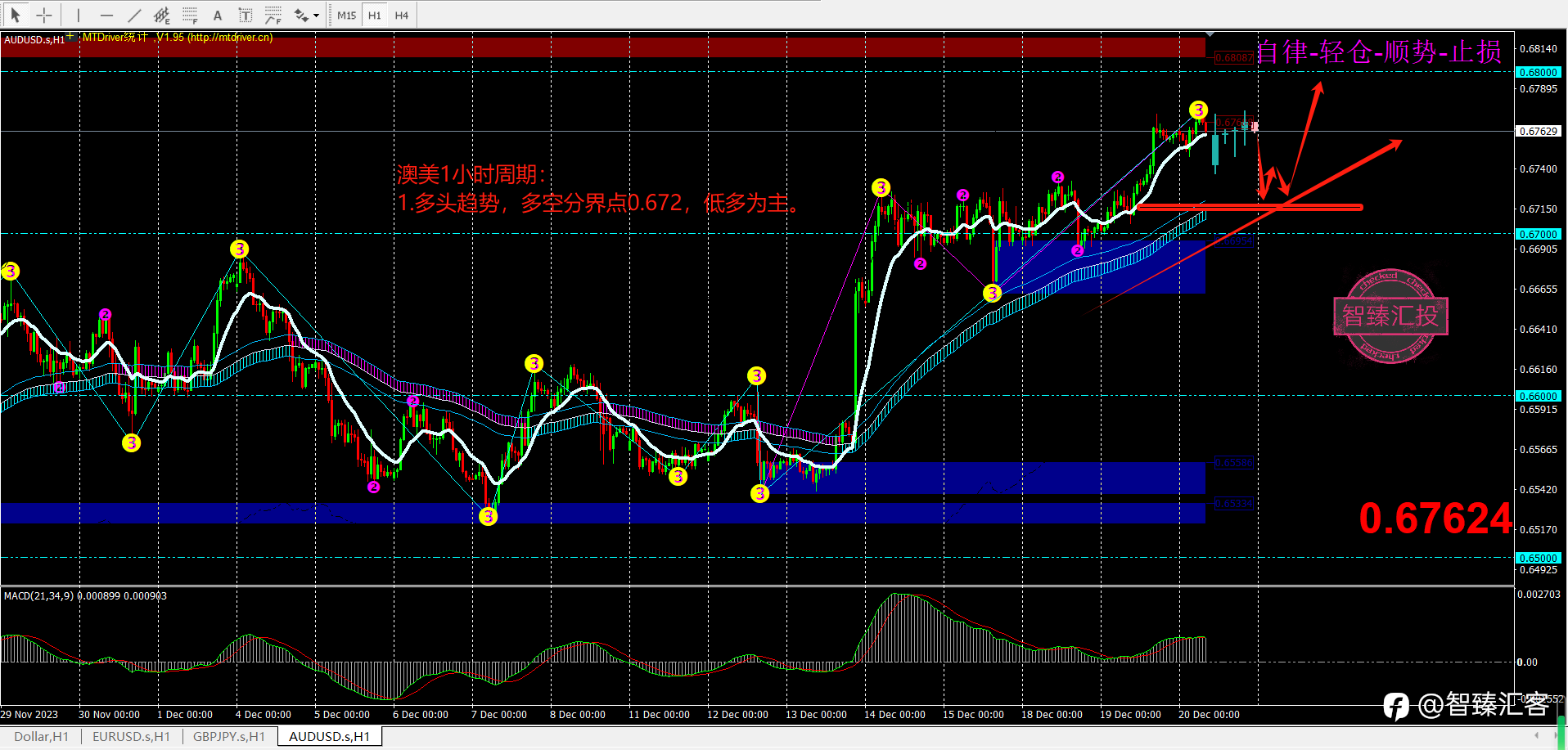Viewport: 1568px width, 750px height.
Task: Click the current price 0.67629 axis label
Action: tap(1539, 131)
